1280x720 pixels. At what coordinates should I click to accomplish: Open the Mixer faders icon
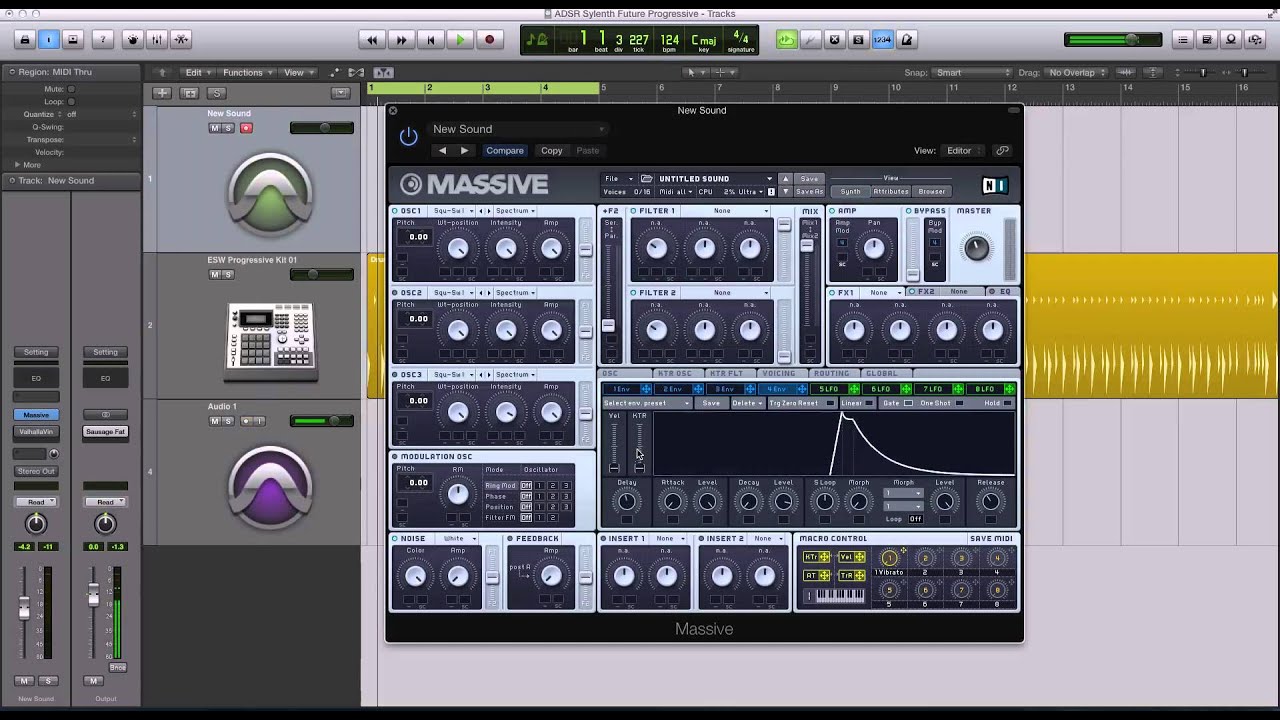(x=157, y=40)
